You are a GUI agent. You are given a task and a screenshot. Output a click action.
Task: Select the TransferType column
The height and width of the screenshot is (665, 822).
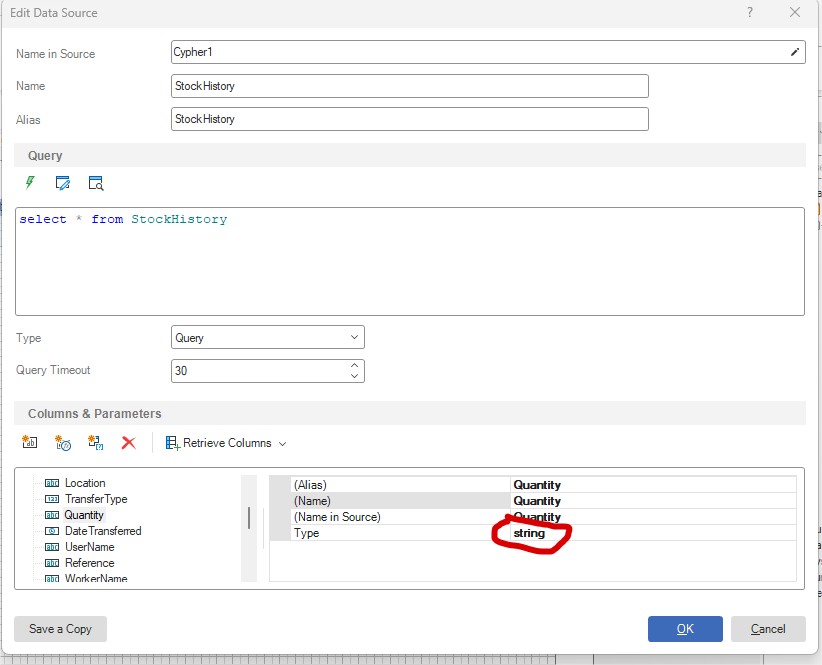coord(96,499)
